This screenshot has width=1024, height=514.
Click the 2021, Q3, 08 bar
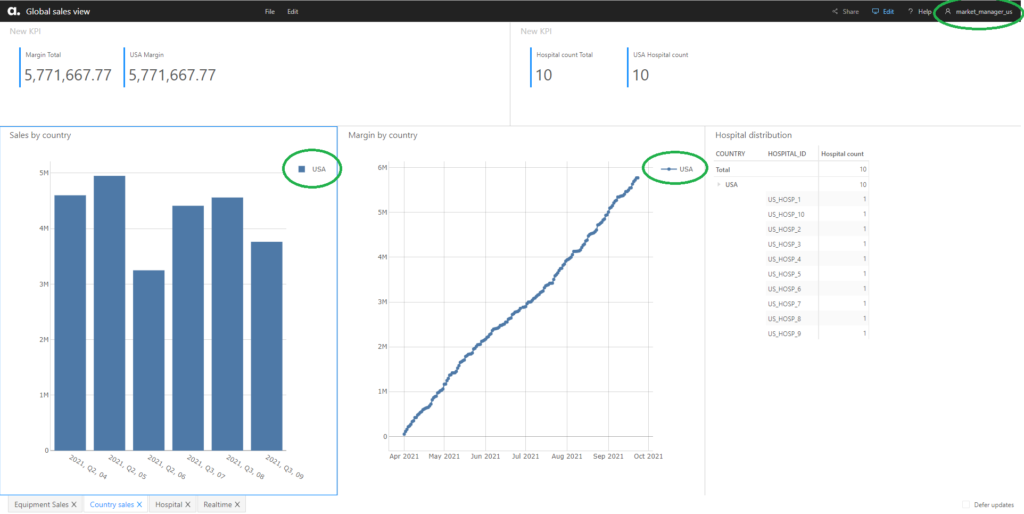click(227, 324)
